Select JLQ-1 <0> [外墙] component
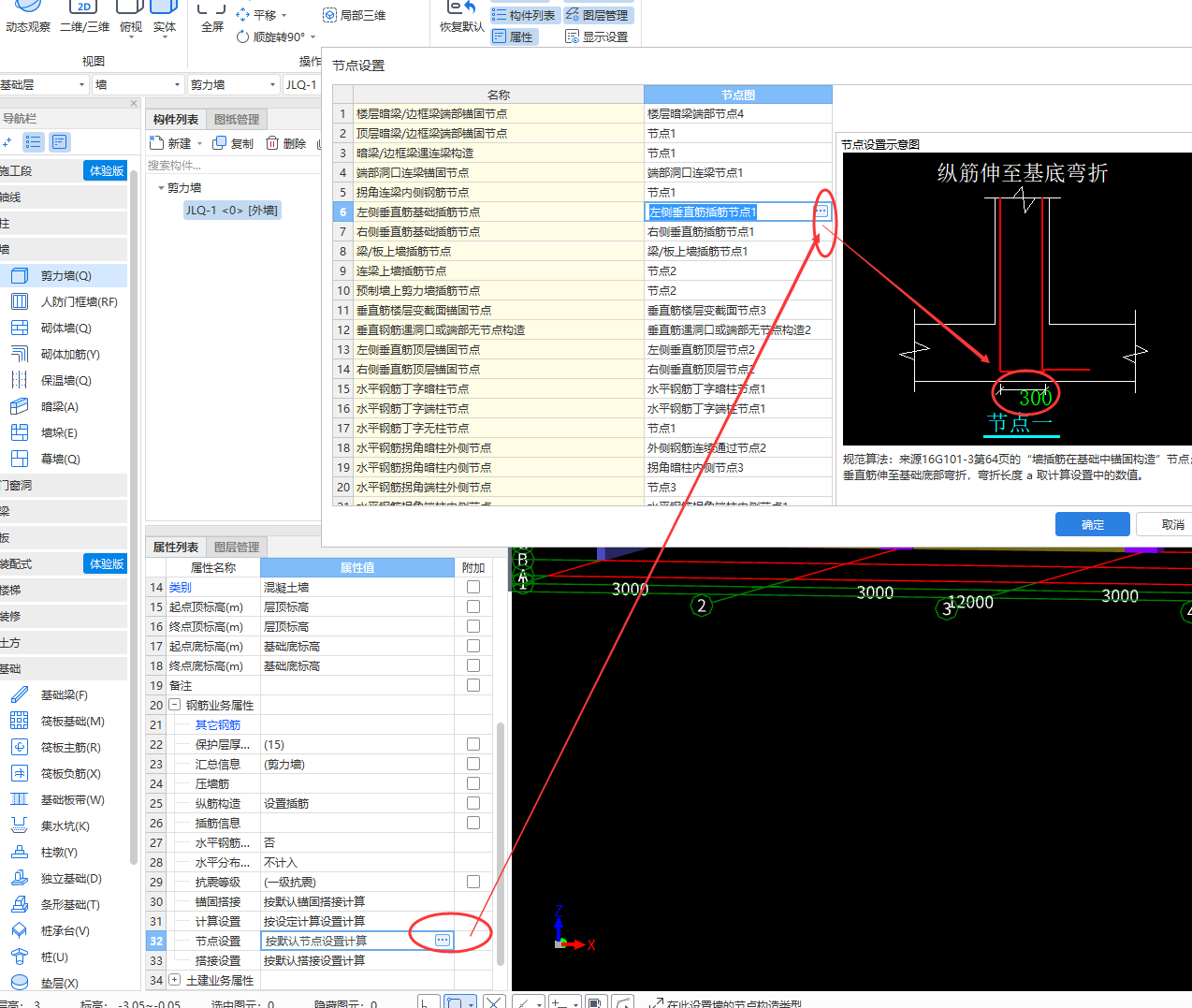Image resolution: width=1192 pixels, height=1008 pixels. coord(231,211)
